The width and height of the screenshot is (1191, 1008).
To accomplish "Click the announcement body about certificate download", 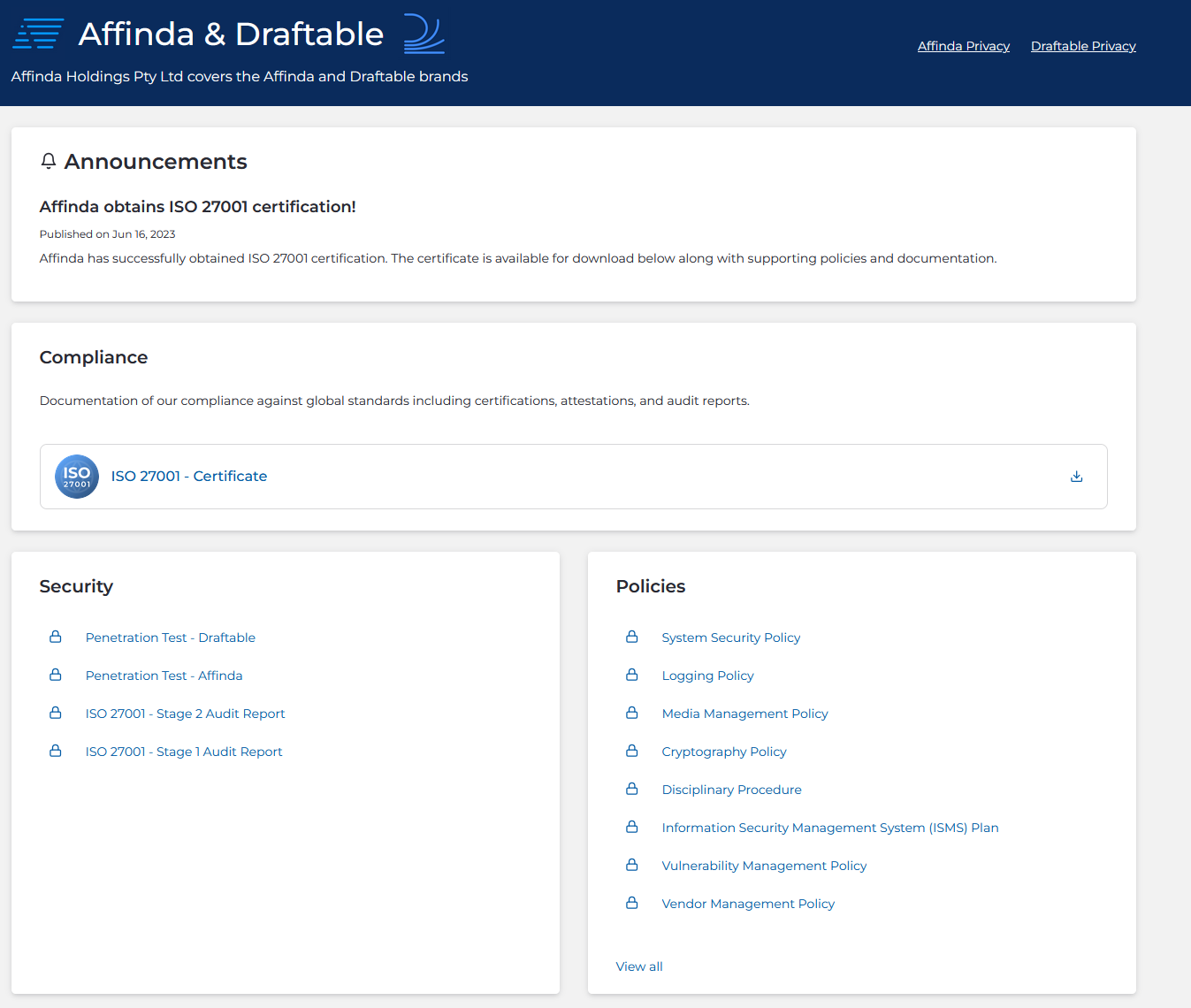I will click(518, 258).
